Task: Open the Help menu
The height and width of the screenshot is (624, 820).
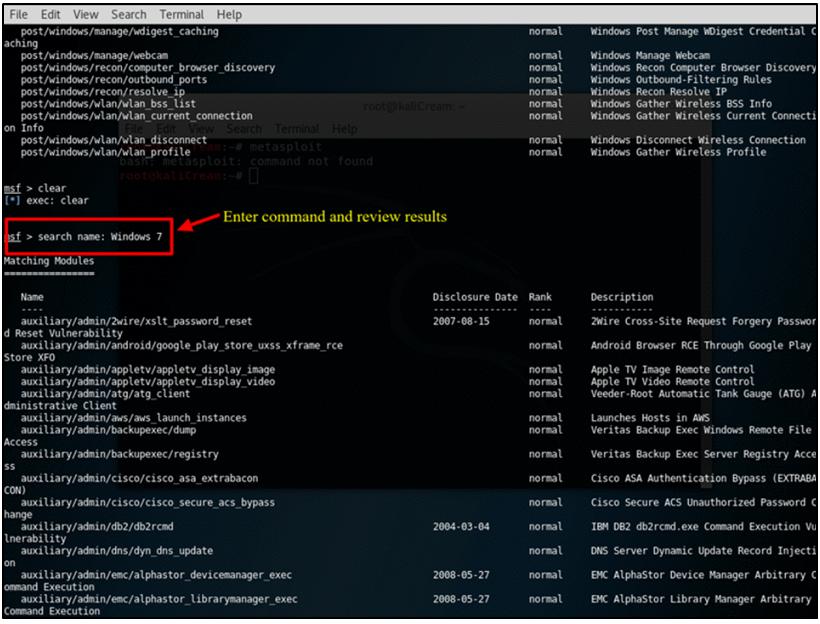Action: coord(229,15)
